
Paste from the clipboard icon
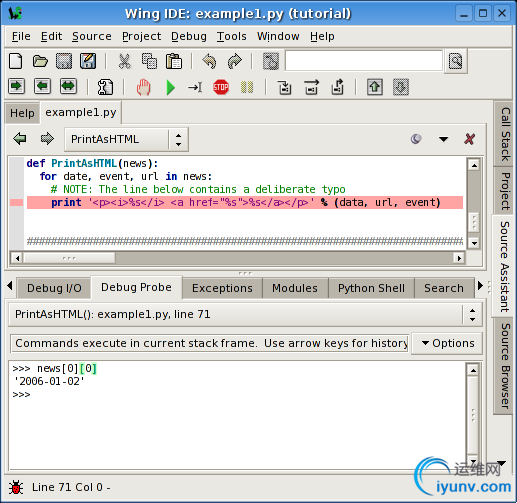point(174,61)
